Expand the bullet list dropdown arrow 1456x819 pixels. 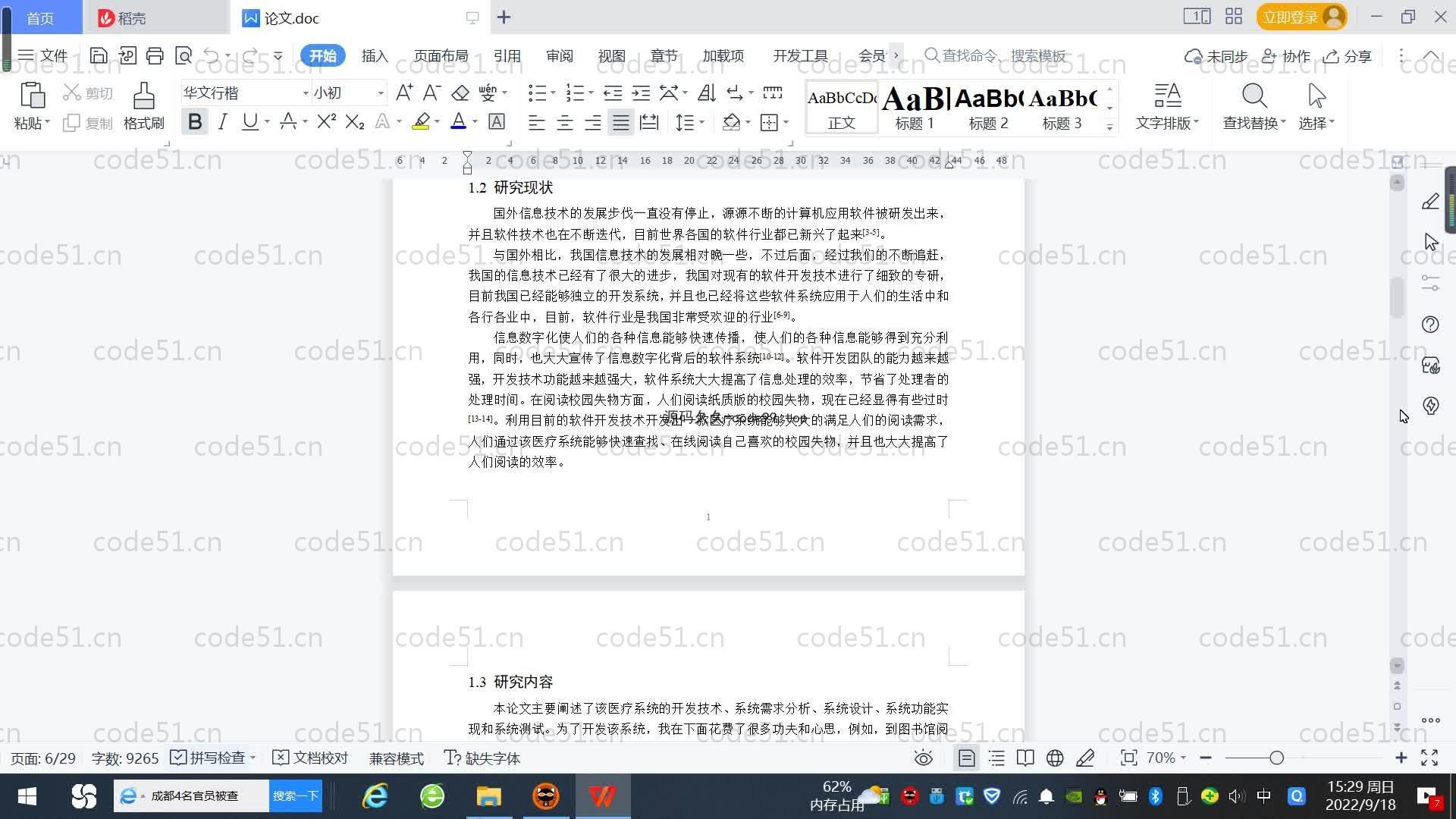(x=553, y=93)
